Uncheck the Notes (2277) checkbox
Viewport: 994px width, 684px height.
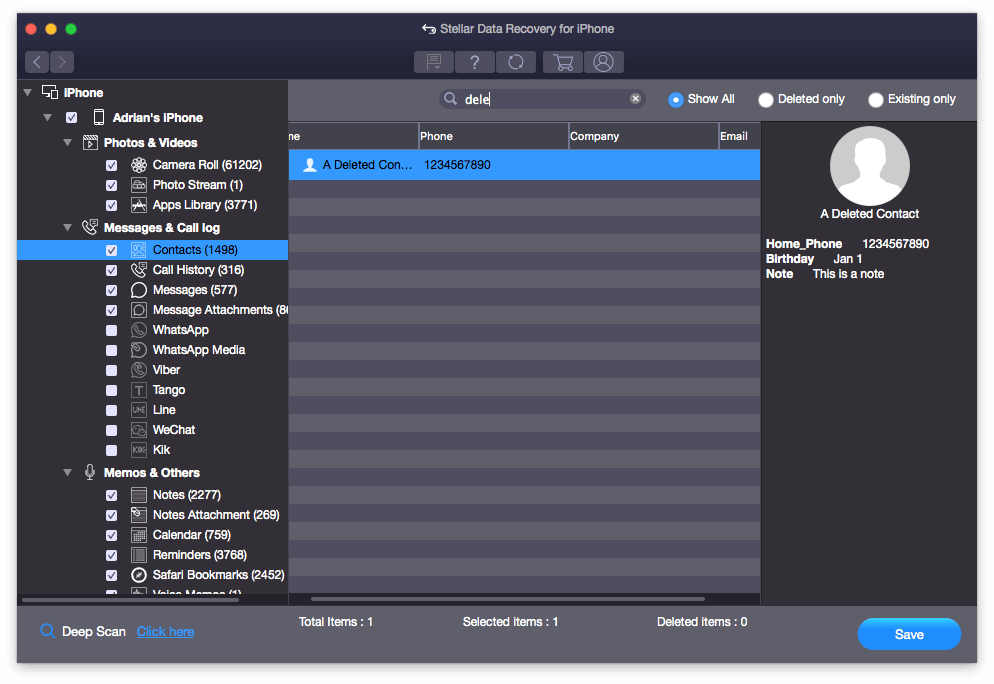click(x=112, y=495)
